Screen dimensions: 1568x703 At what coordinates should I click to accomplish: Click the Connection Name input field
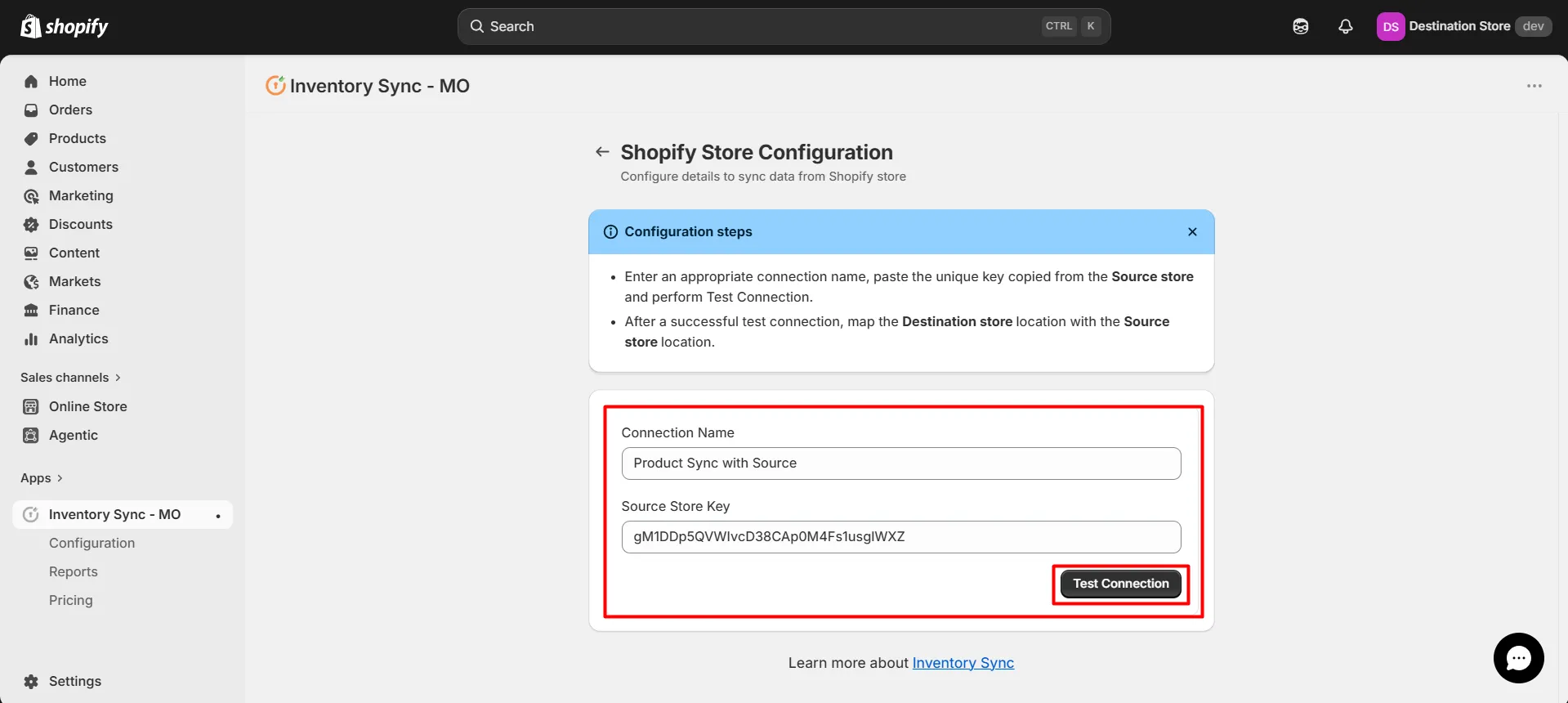coord(900,463)
